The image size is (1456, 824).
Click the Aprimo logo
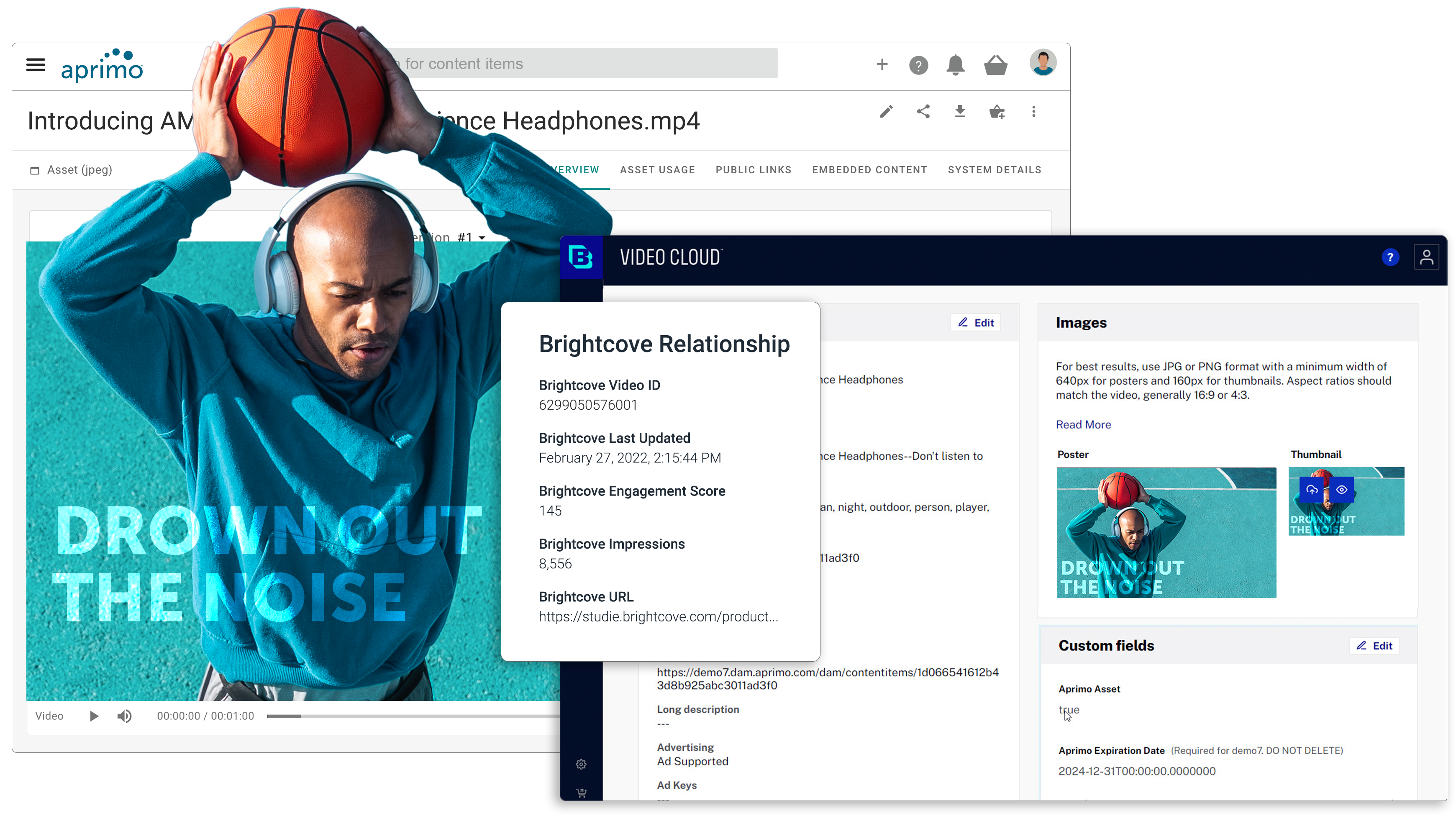(x=102, y=65)
